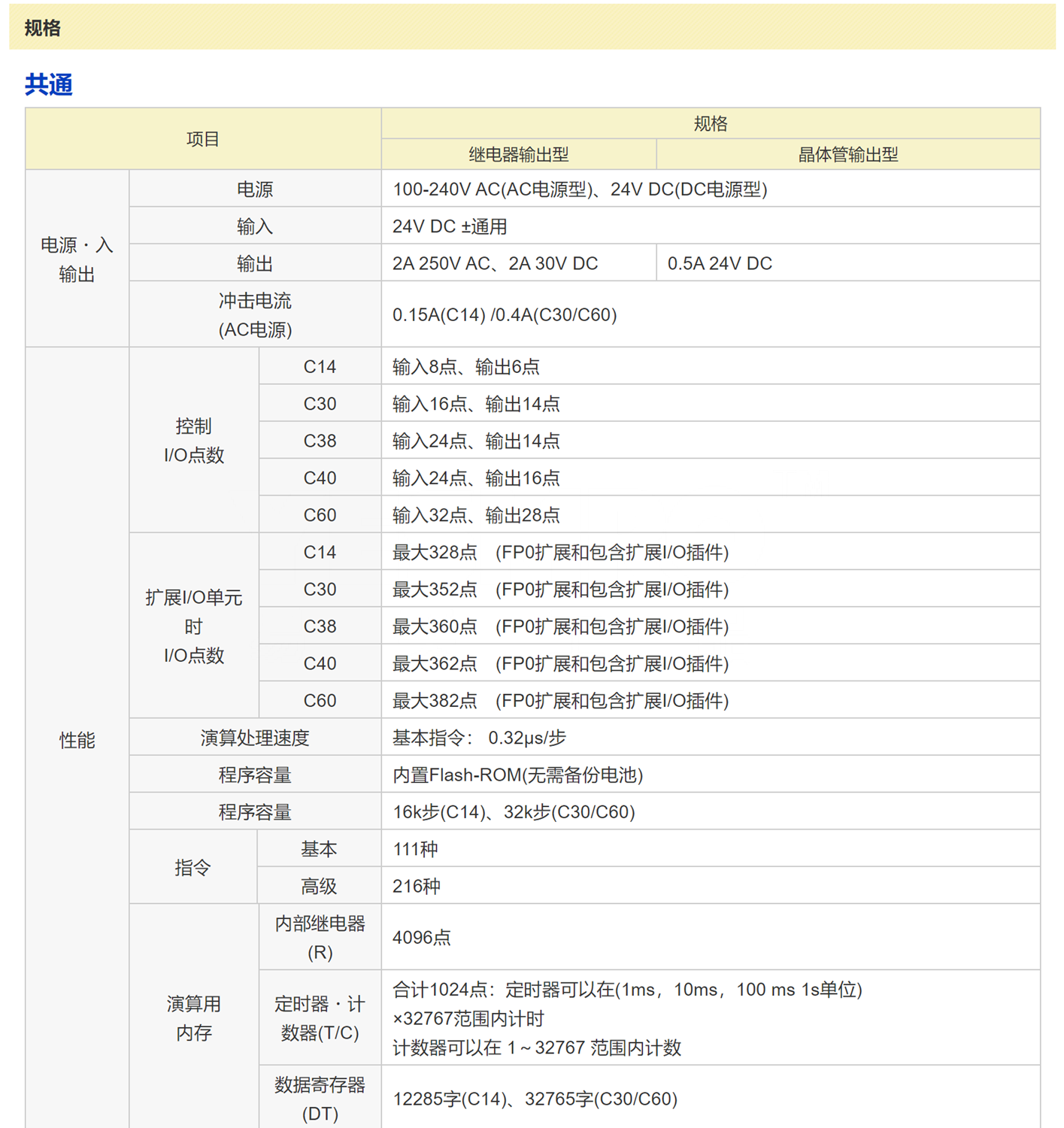Click C40 beside 输入24点、输出16点
The height and width of the screenshot is (1128, 1064).
(320, 478)
